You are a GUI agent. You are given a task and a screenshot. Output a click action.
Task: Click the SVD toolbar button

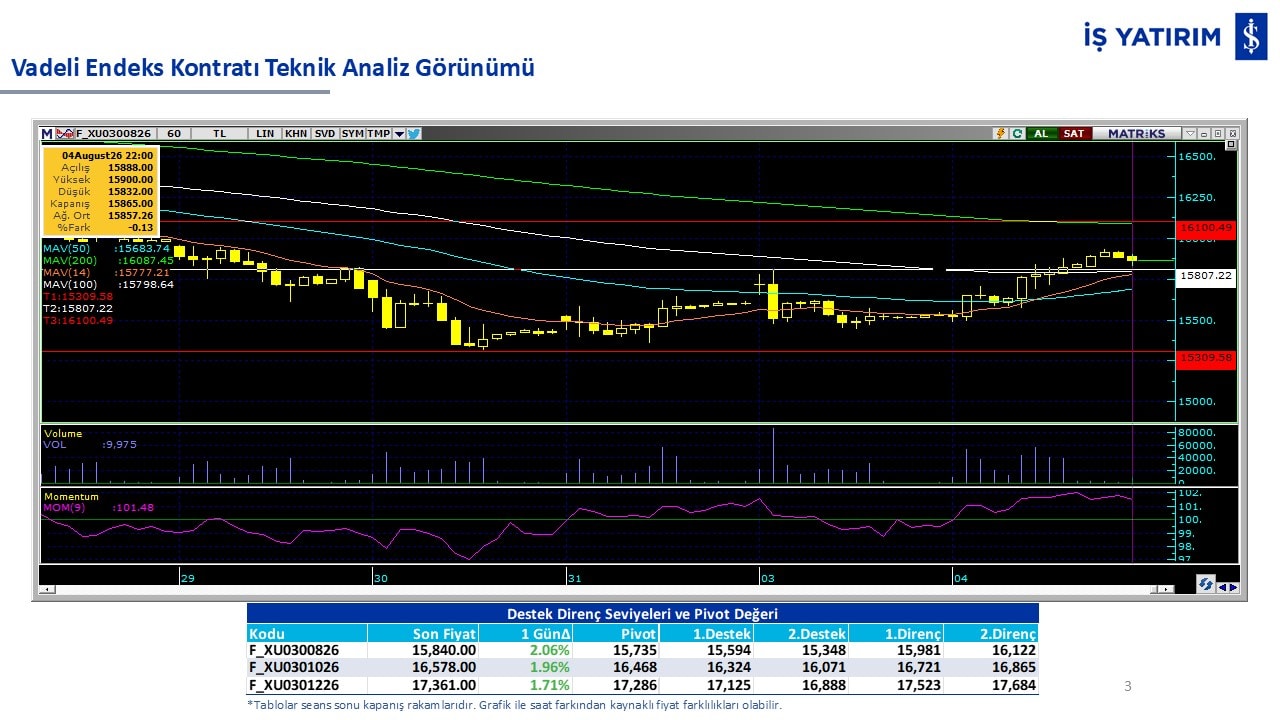coord(325,133)
